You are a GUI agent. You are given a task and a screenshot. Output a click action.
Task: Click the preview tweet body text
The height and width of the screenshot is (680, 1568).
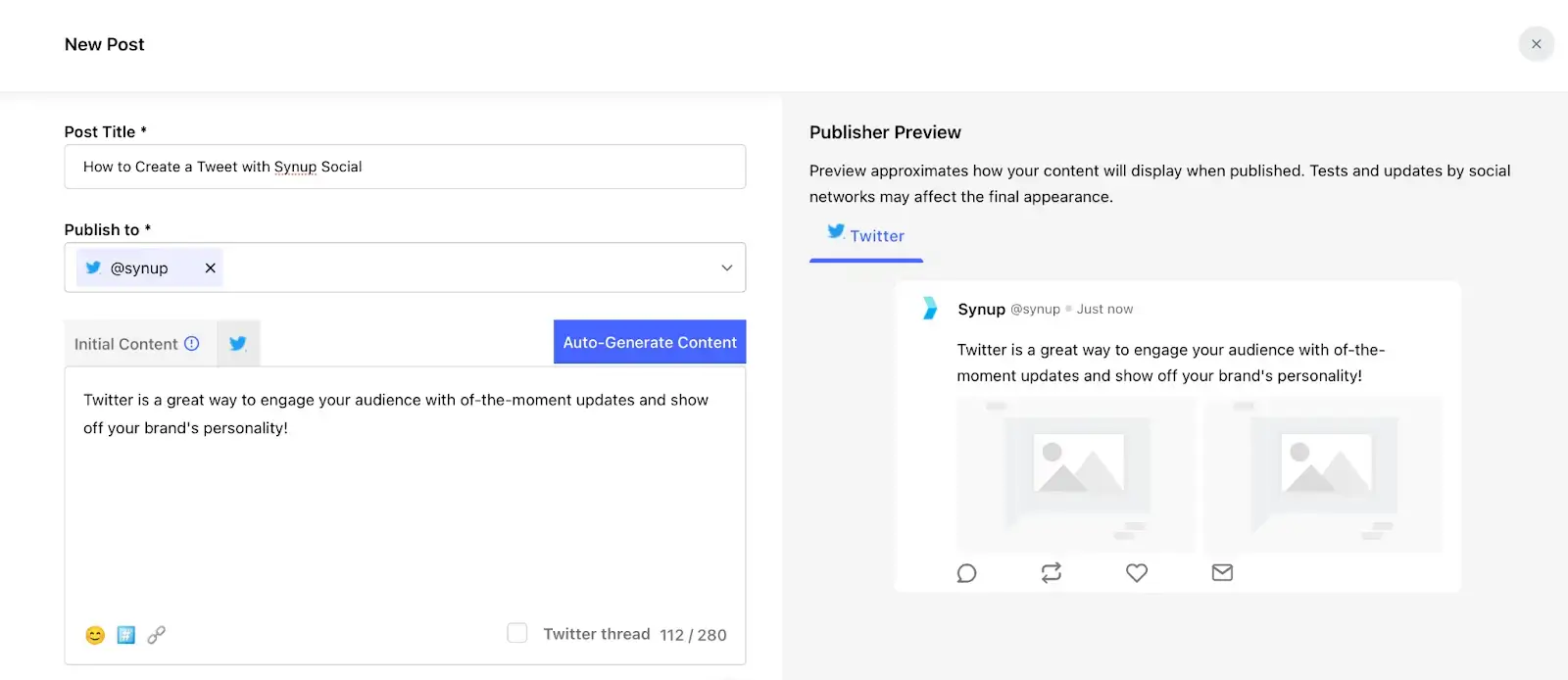[1171, 363]
